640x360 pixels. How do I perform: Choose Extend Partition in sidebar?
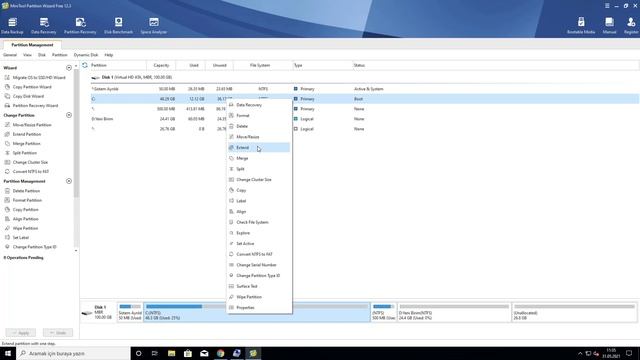23,134
